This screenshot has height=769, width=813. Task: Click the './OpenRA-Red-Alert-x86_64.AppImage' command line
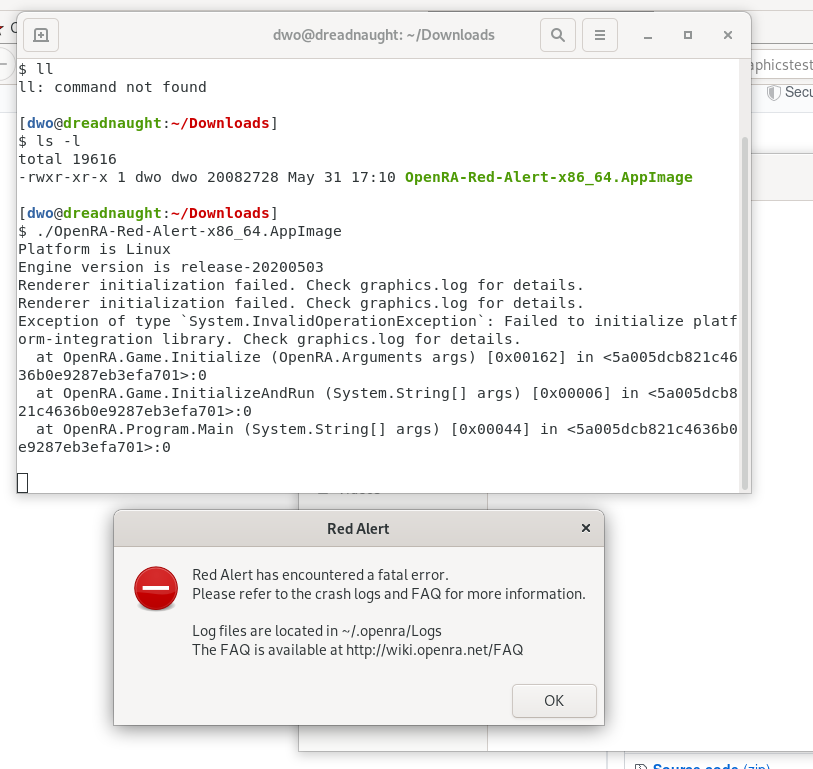coord(180,231)
